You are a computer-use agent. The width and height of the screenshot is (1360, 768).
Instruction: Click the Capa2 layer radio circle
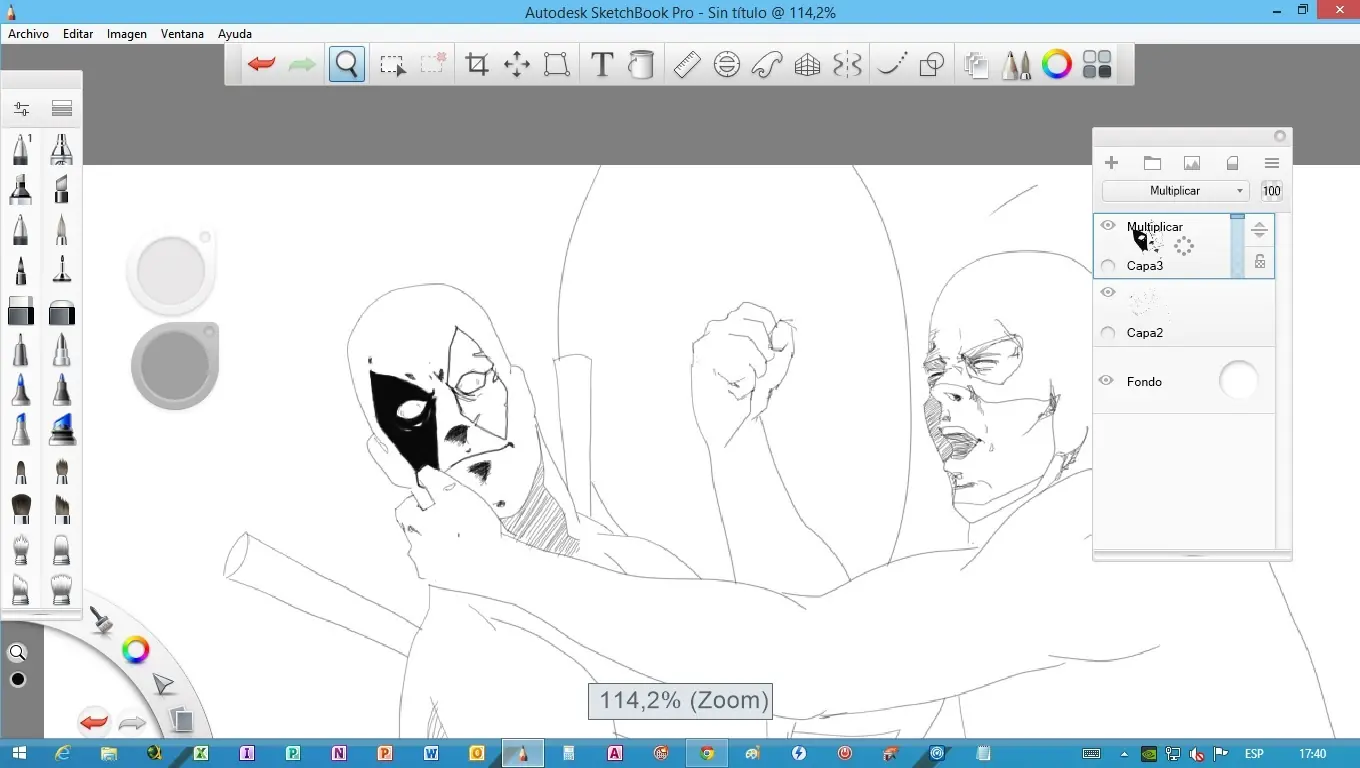click(1107, 333)
